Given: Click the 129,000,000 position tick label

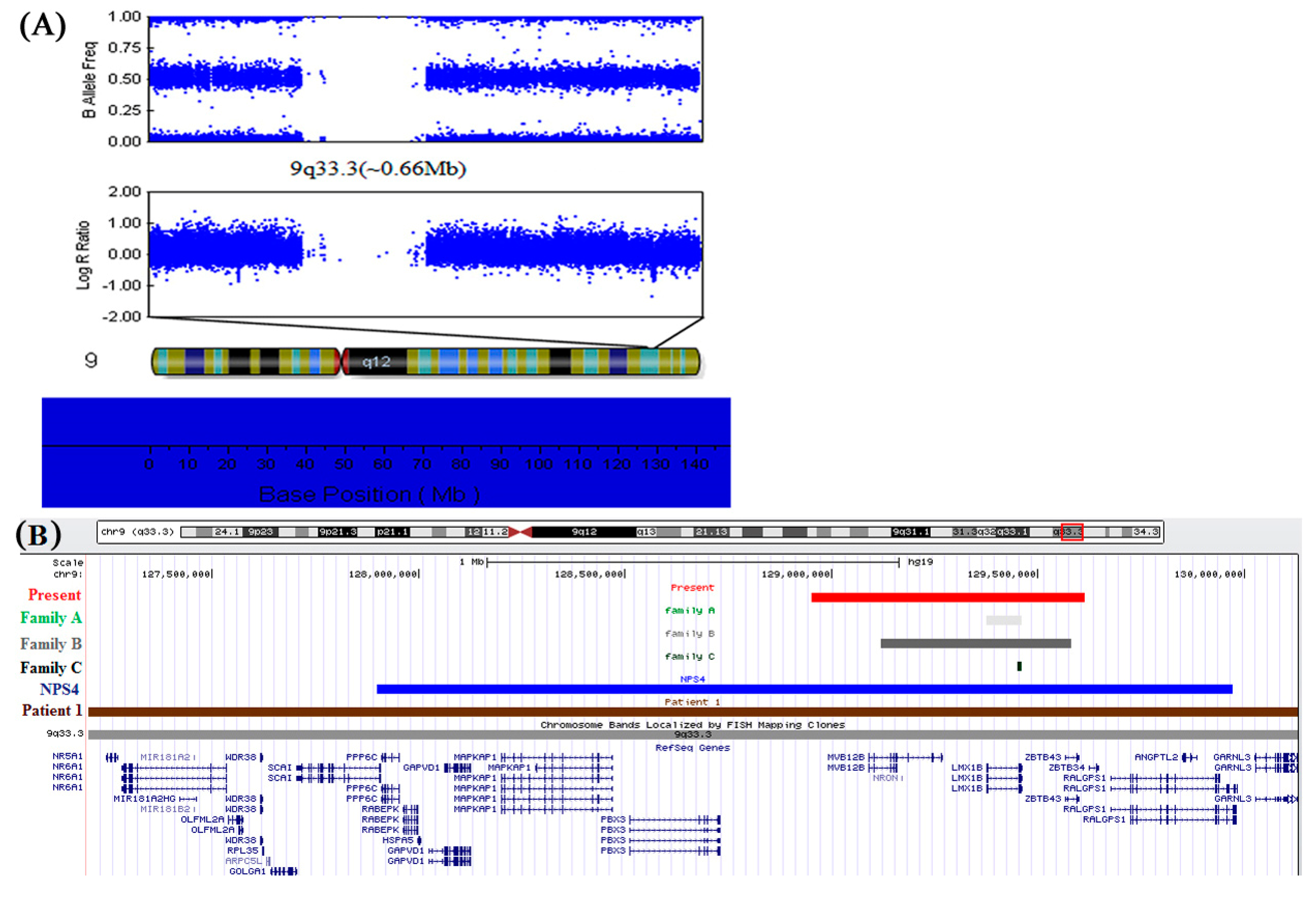Looking at the screenshot, I should (x=796, y=574).
